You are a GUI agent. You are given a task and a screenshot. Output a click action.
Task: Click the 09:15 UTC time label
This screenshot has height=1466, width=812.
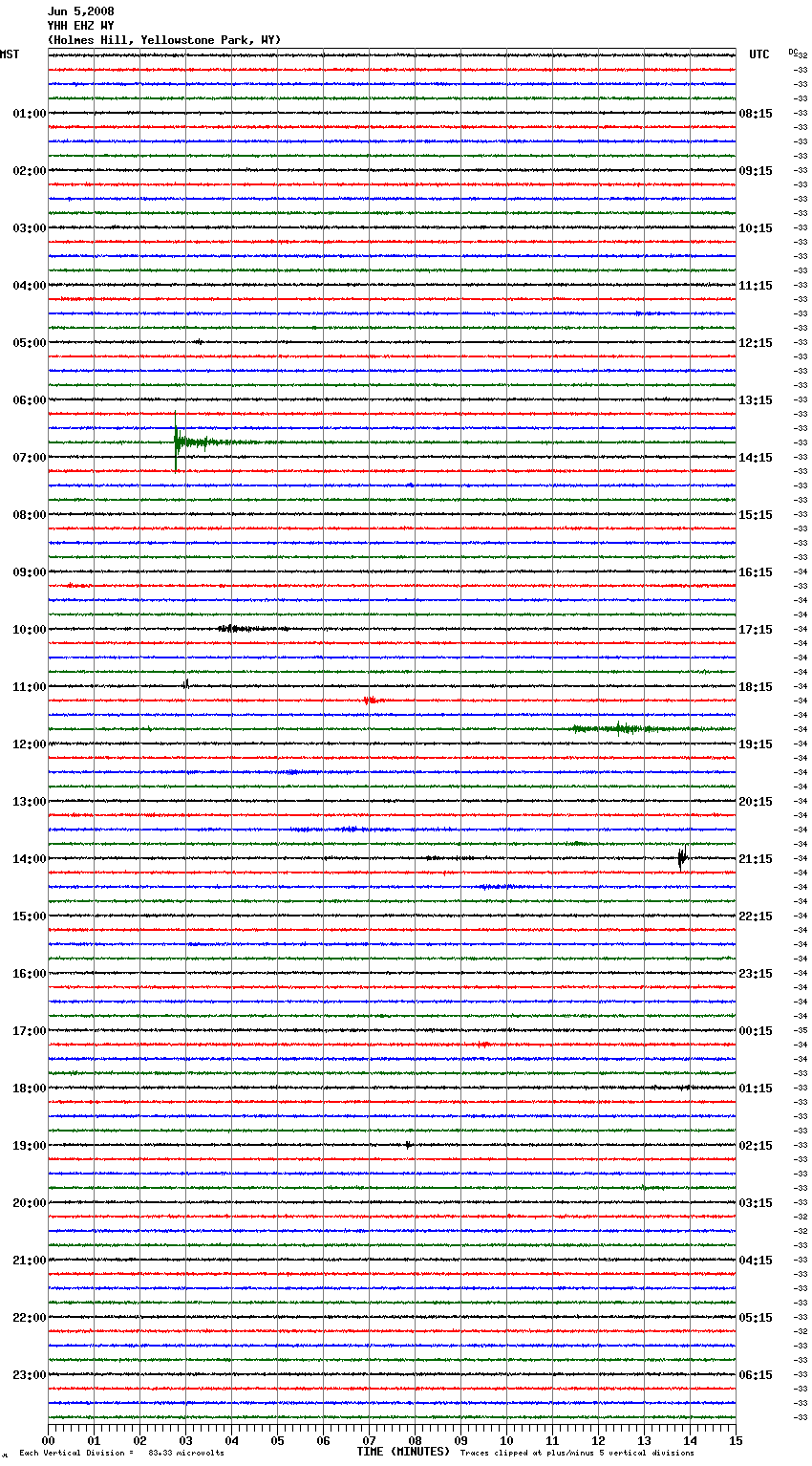[756, 171]
